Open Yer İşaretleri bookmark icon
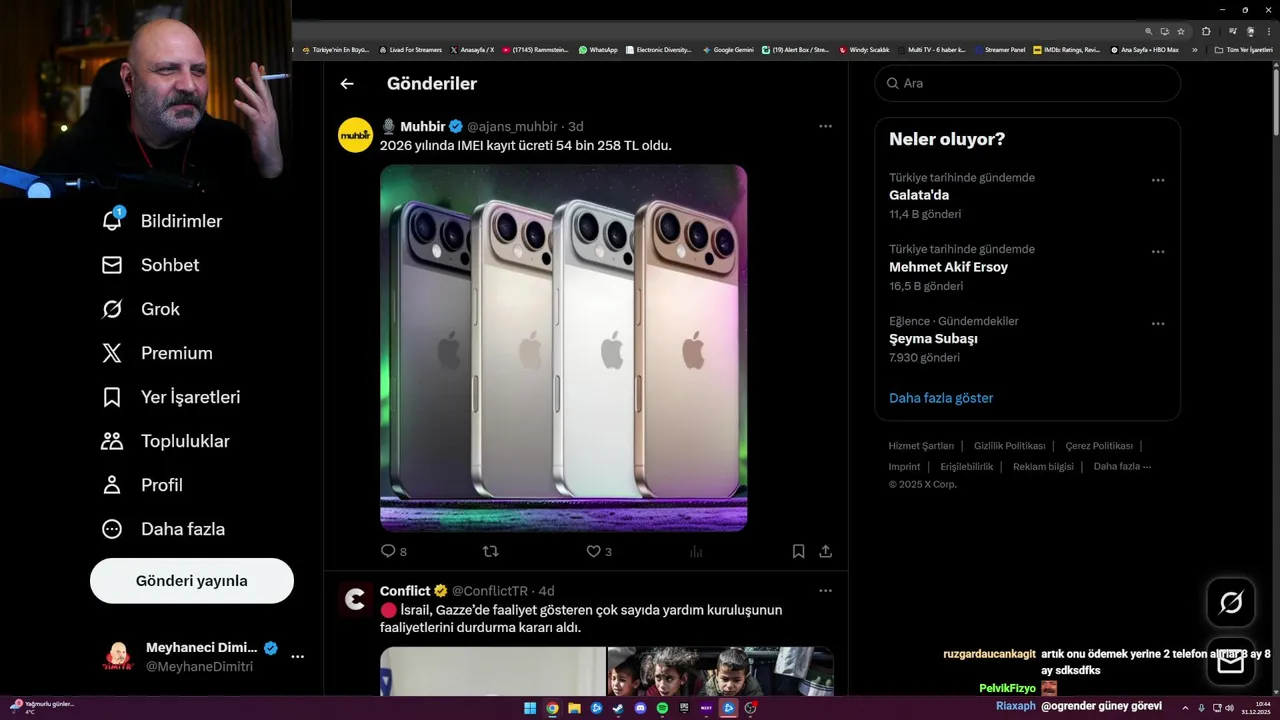This screenshot has height=720, width=1280. [112, 397]
